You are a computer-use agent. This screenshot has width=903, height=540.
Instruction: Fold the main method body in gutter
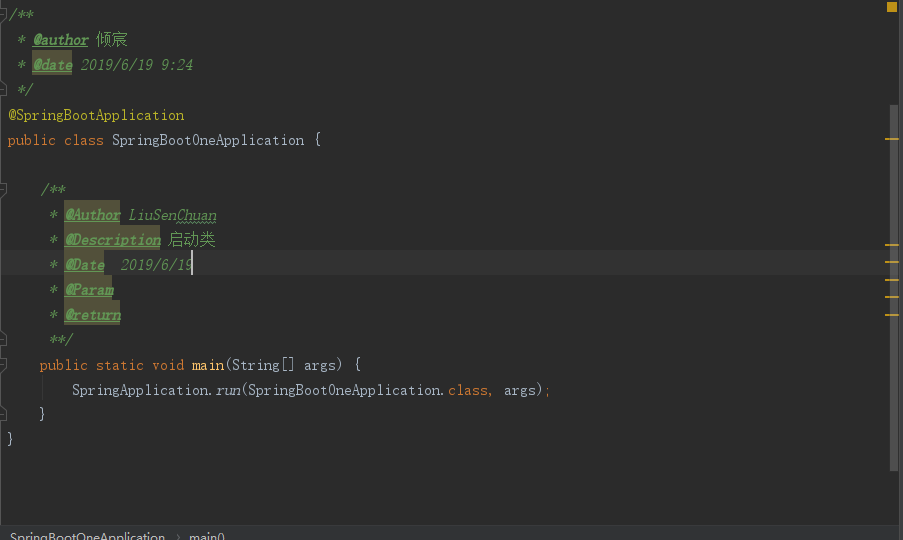(3, 365)
